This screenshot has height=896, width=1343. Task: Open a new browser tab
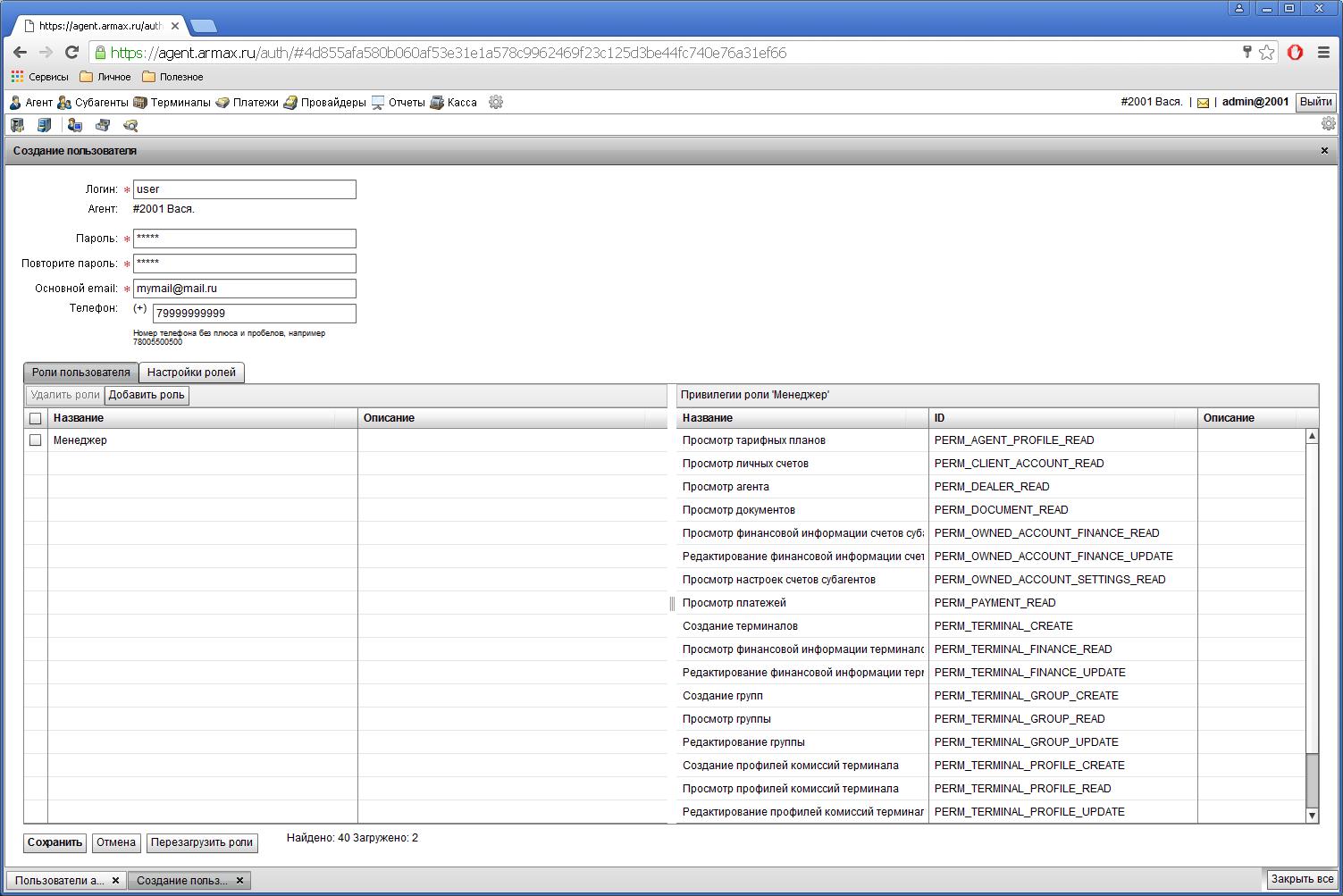(203, 25)
